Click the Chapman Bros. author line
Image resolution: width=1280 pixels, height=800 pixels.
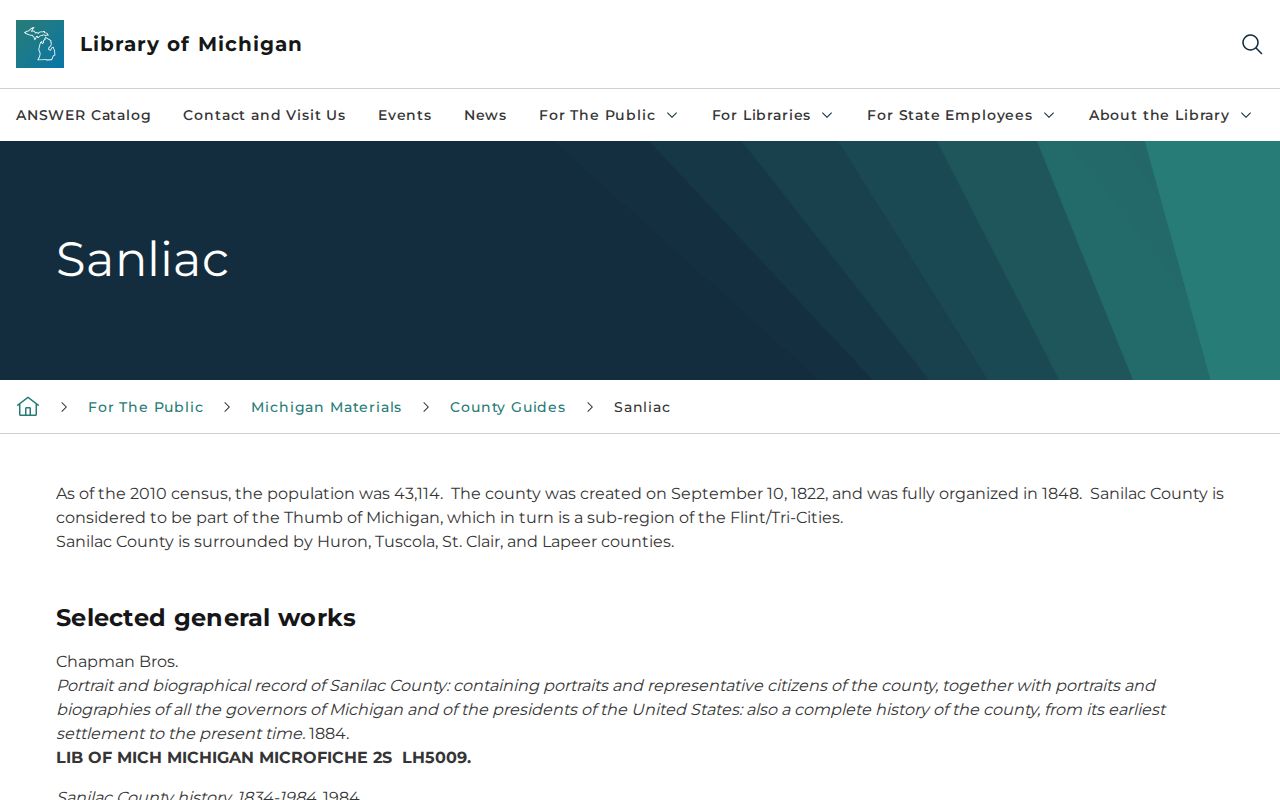point(117,661)
